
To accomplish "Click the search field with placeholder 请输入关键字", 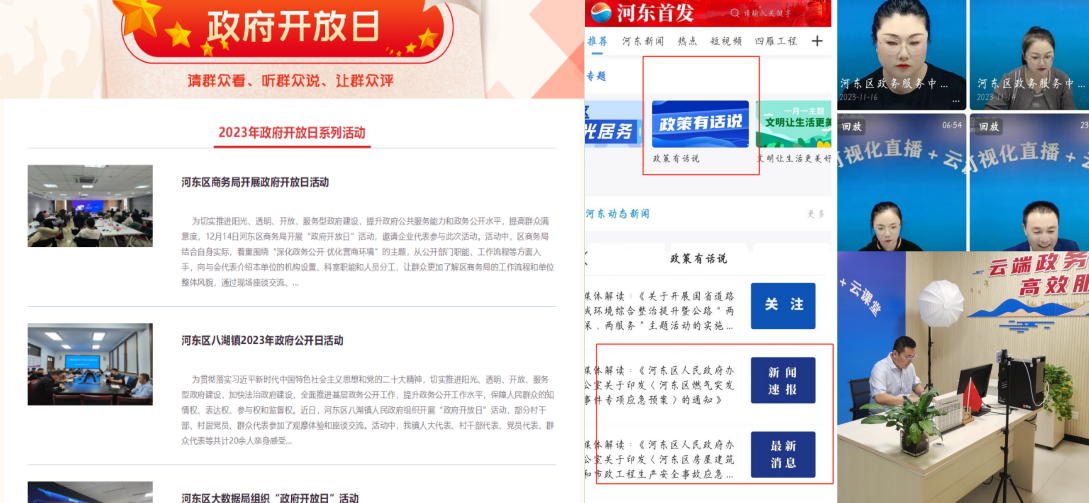I will [767, 13].
